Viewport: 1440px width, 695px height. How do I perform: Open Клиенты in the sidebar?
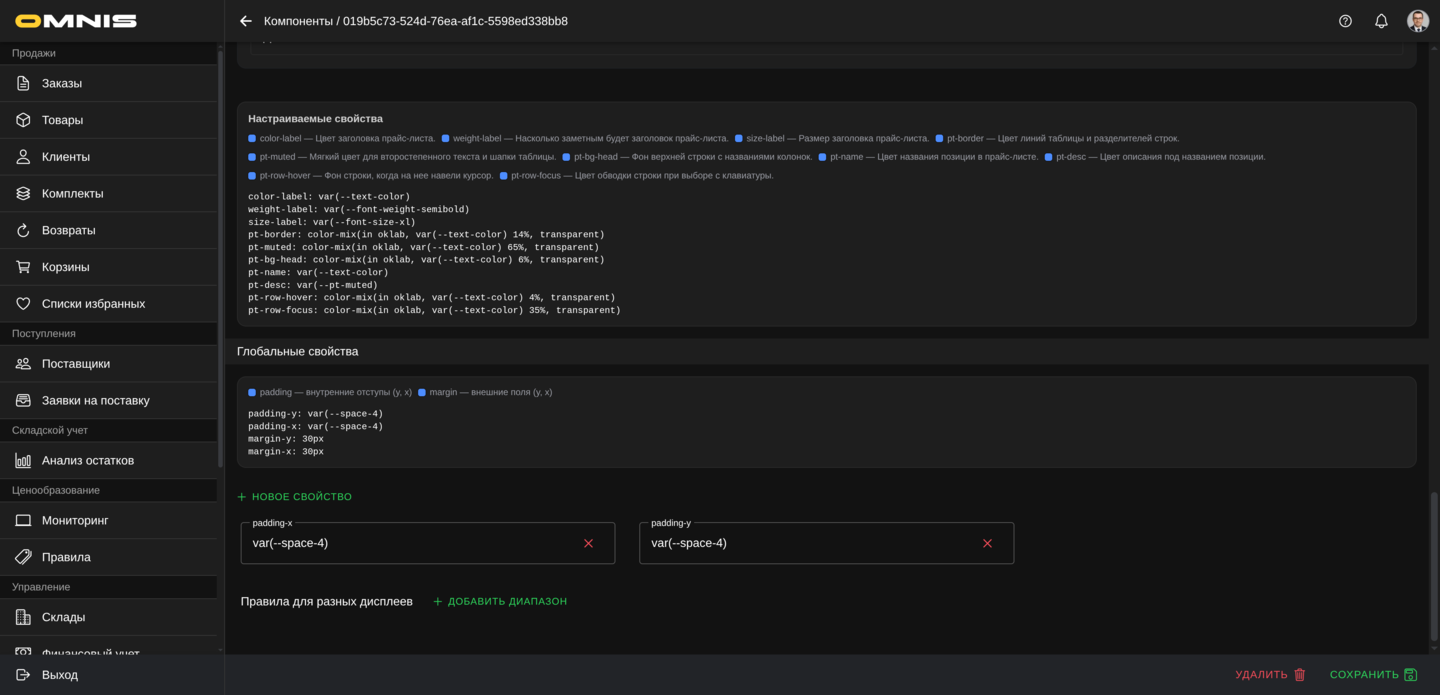66,157
